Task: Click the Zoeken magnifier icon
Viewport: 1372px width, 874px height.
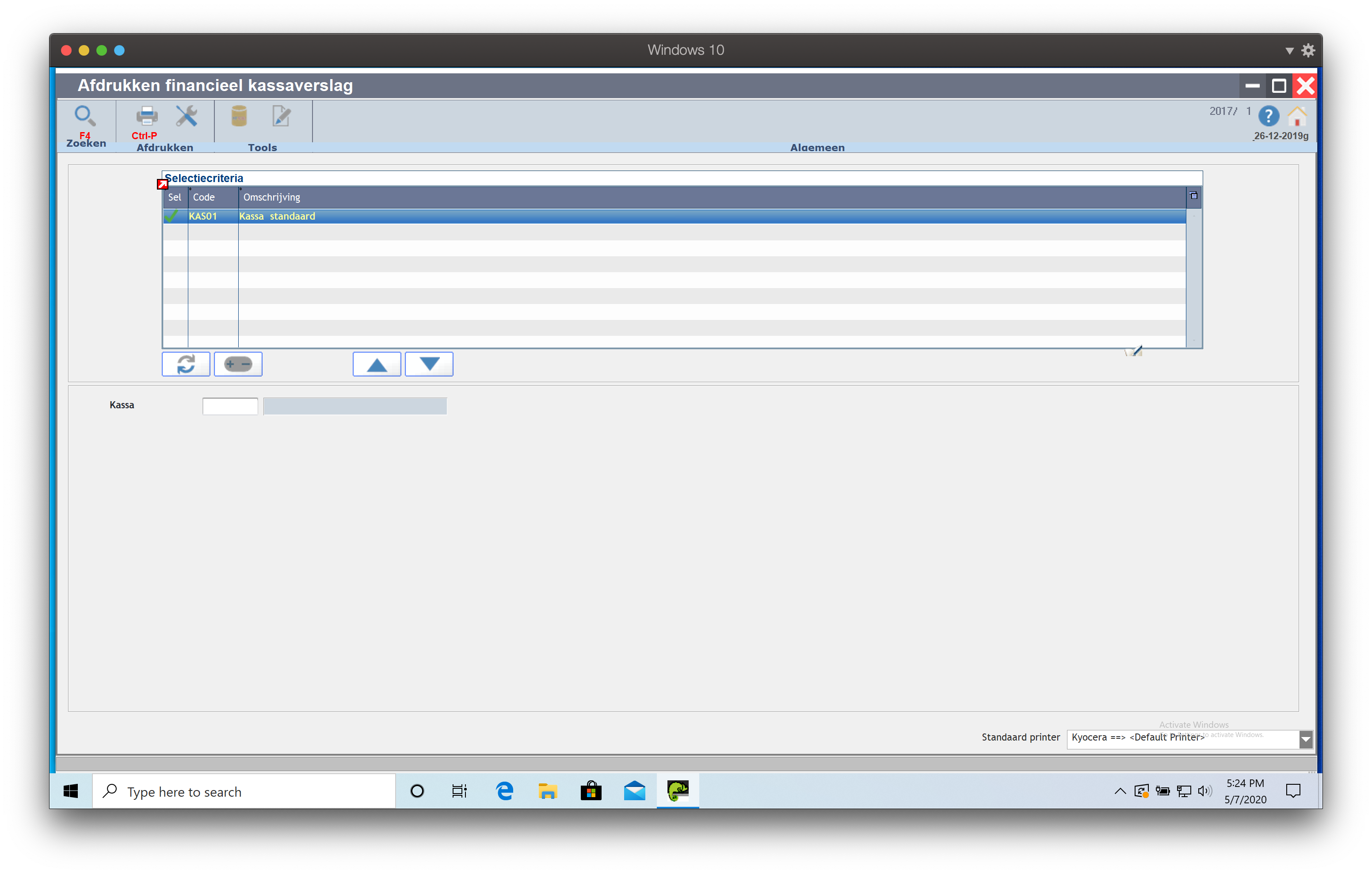Action: tap(85, 116)
